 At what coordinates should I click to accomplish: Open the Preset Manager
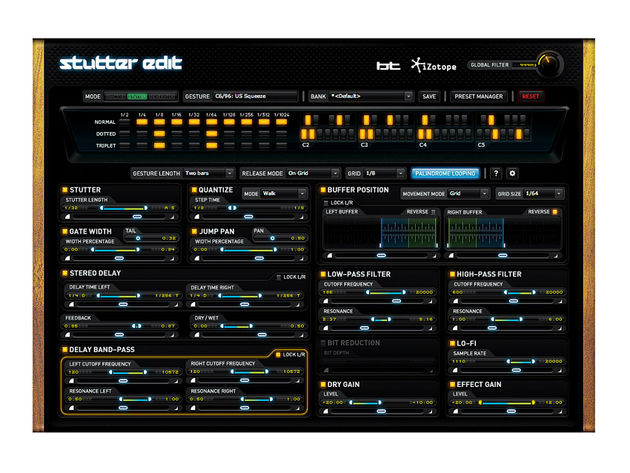479,96
